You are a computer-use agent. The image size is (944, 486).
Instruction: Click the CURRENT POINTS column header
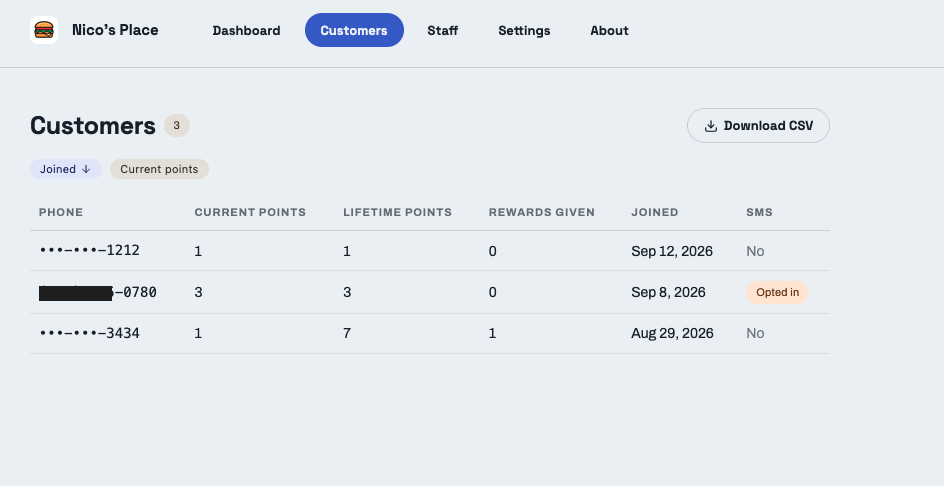[250, 212]
